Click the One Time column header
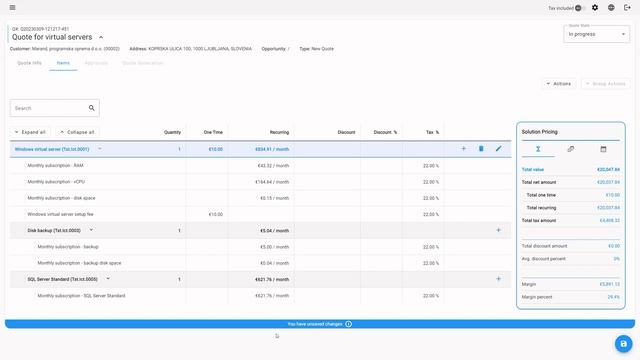640x360 pixels. (213, 132)
